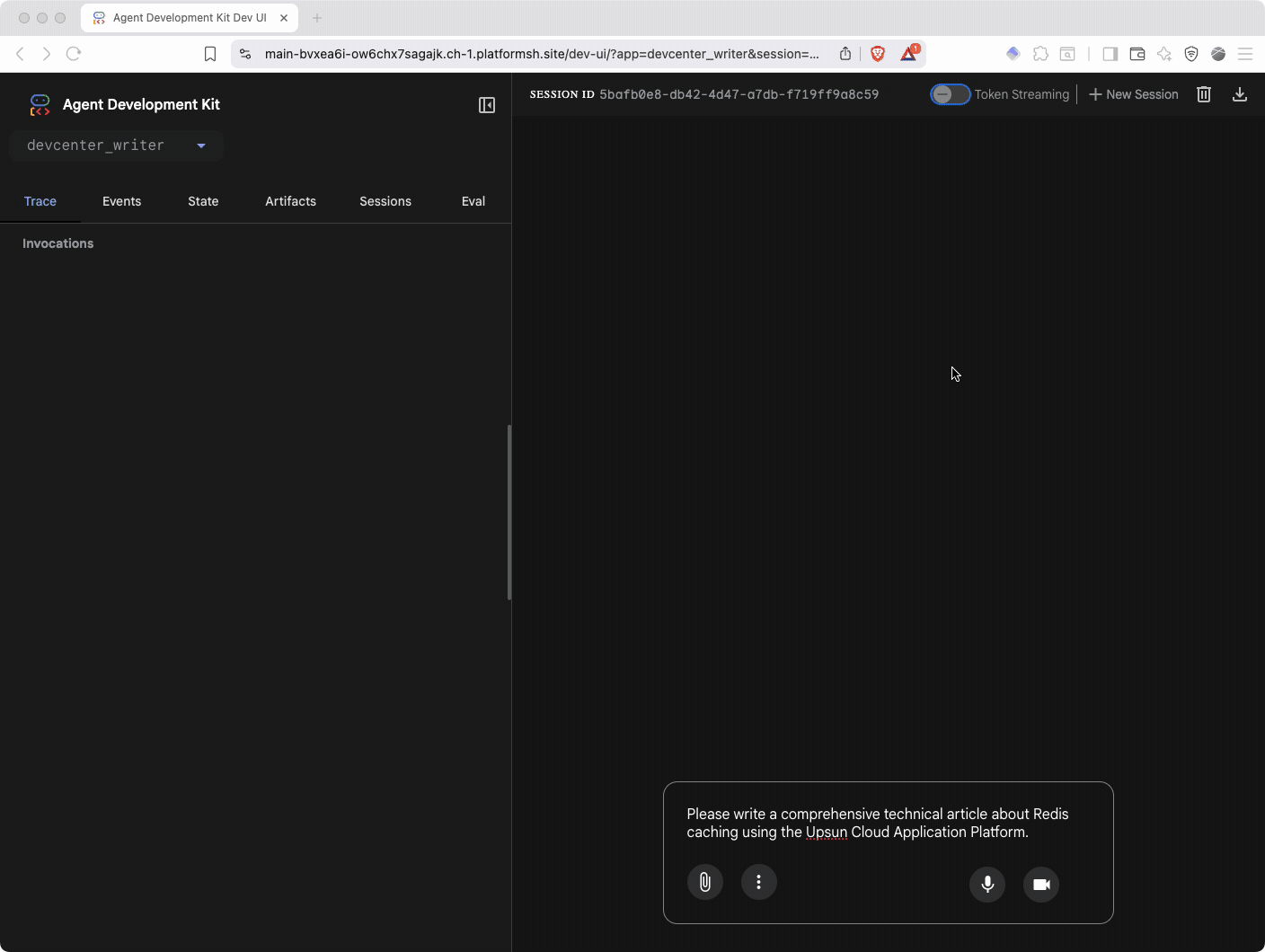
Task: Open the Leo AI sparkle icon
Action: pos(1164,54)
